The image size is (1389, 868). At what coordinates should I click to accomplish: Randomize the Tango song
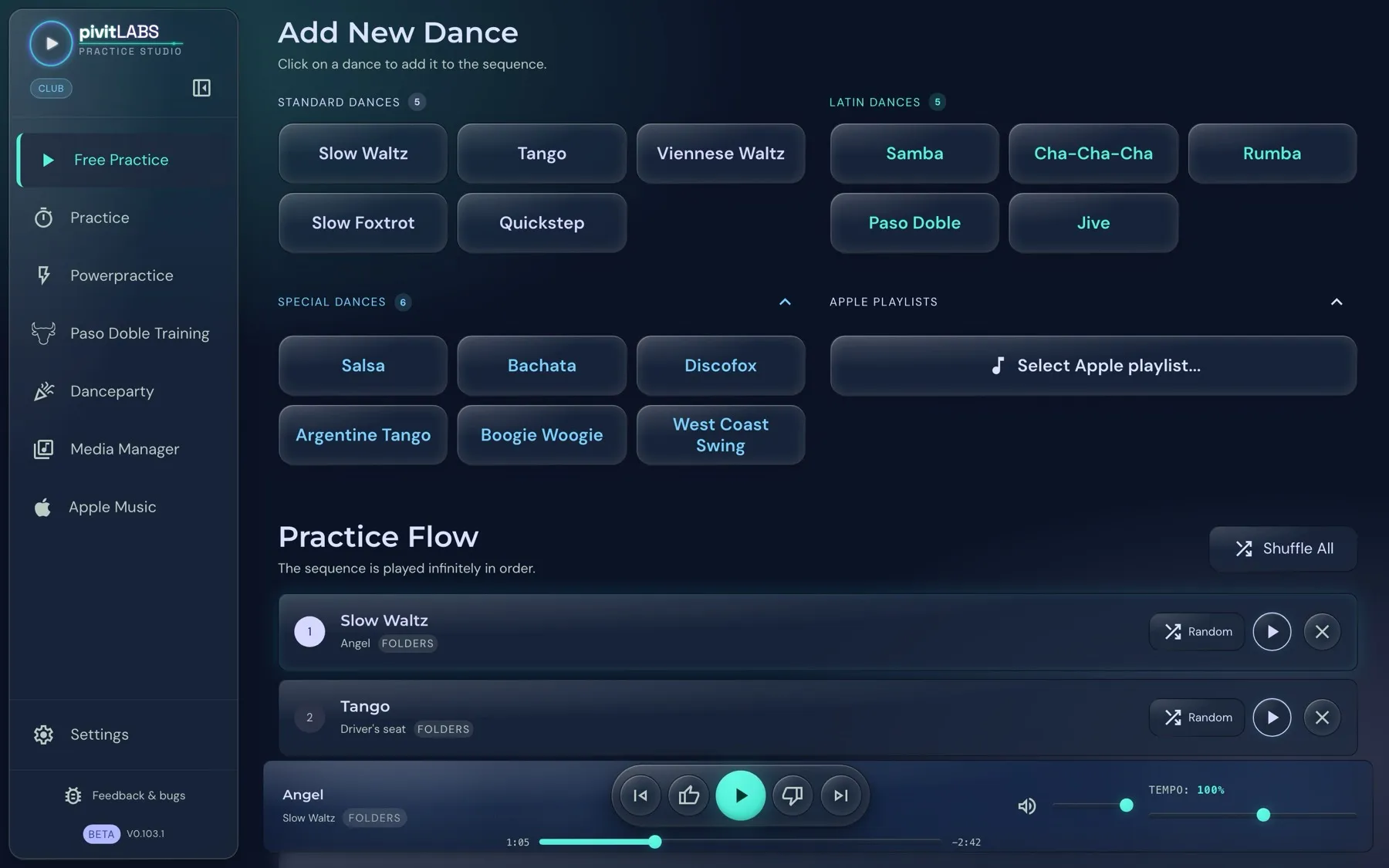tap(1197, 718)
